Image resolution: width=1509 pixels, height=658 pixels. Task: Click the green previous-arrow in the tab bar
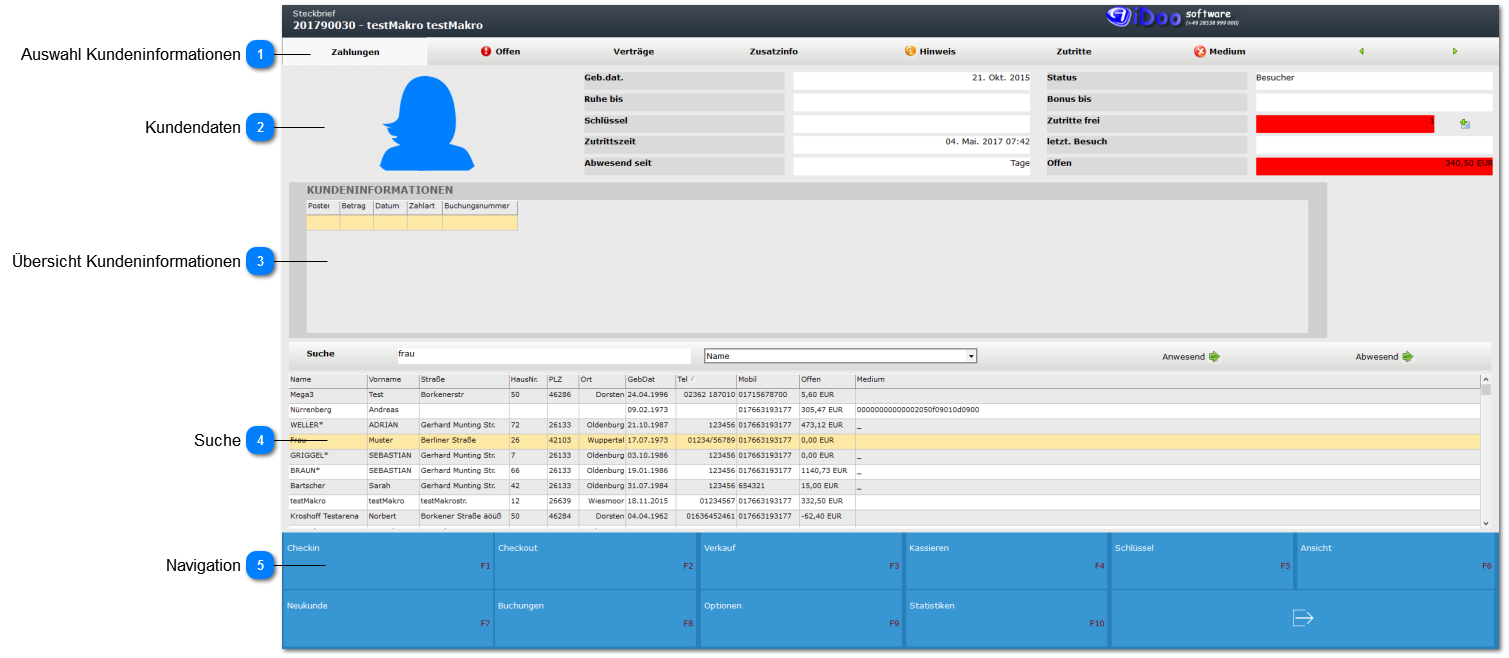pos(1361,52)
